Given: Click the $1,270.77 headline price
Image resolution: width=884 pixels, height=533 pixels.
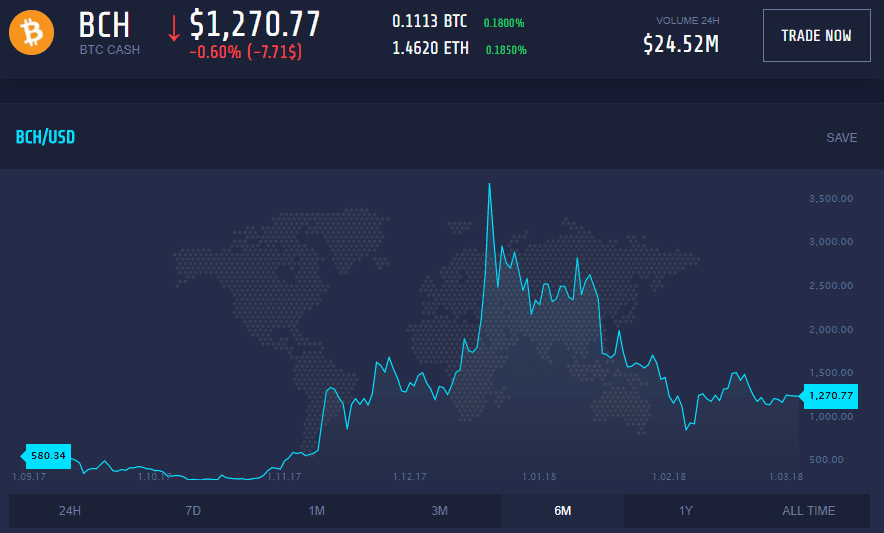Looking at the screenshot, I should click(255, 24).
